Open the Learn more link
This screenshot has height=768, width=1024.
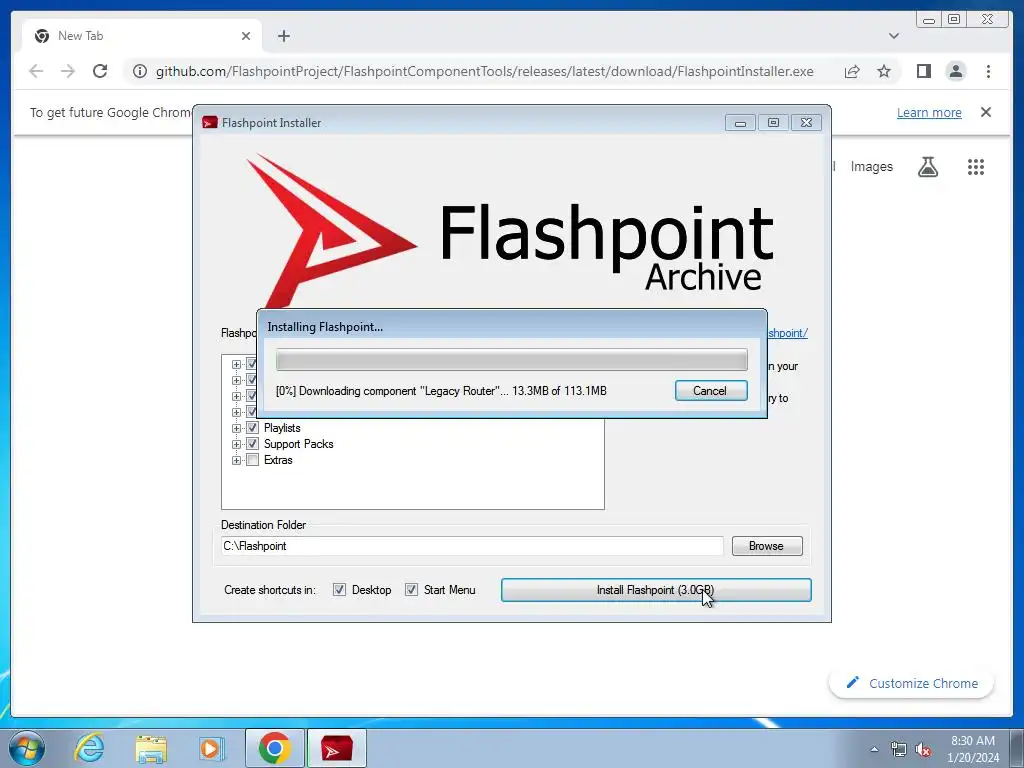(x=929, y=112)
